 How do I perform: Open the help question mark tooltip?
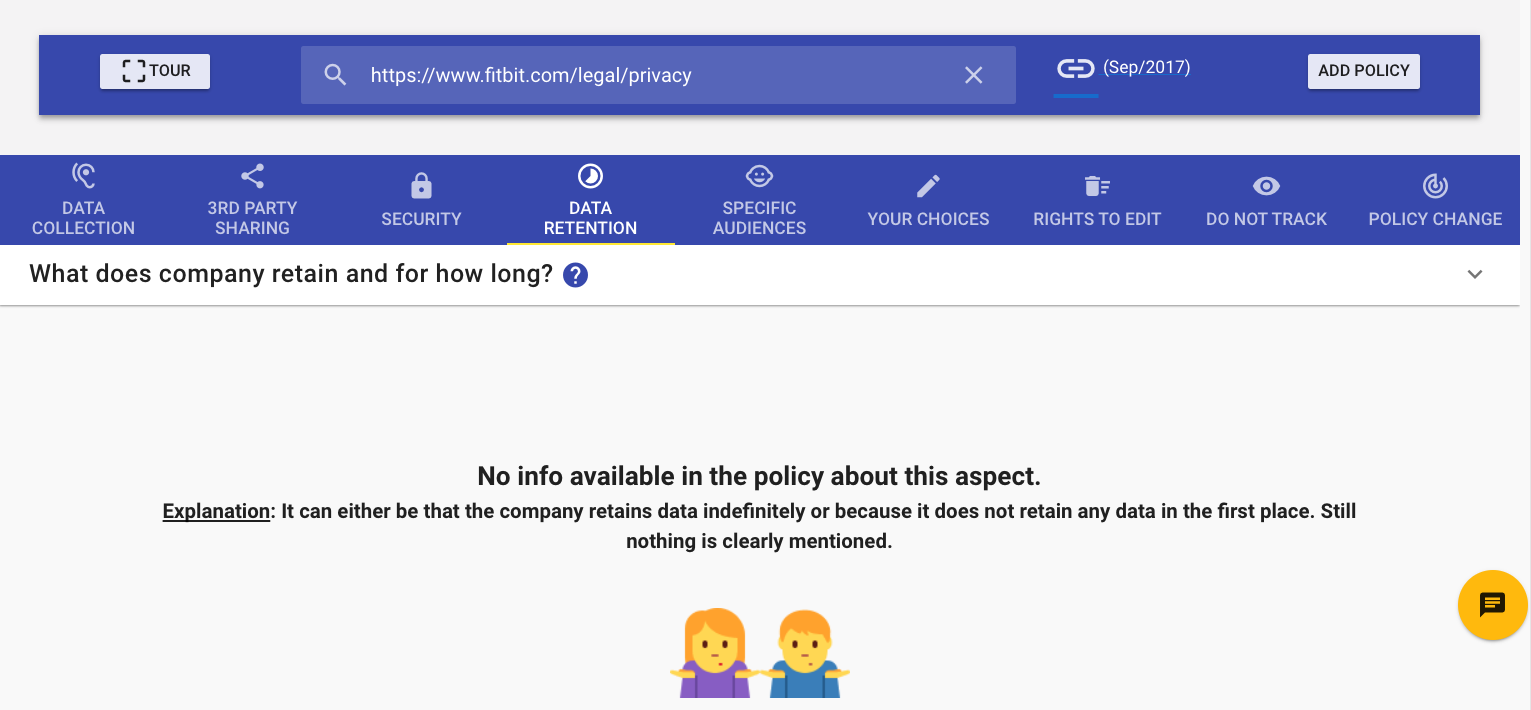click(575, 275)
